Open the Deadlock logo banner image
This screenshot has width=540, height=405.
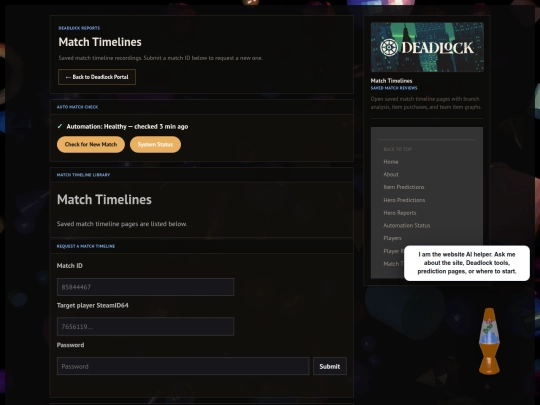[x=427, y=47]
